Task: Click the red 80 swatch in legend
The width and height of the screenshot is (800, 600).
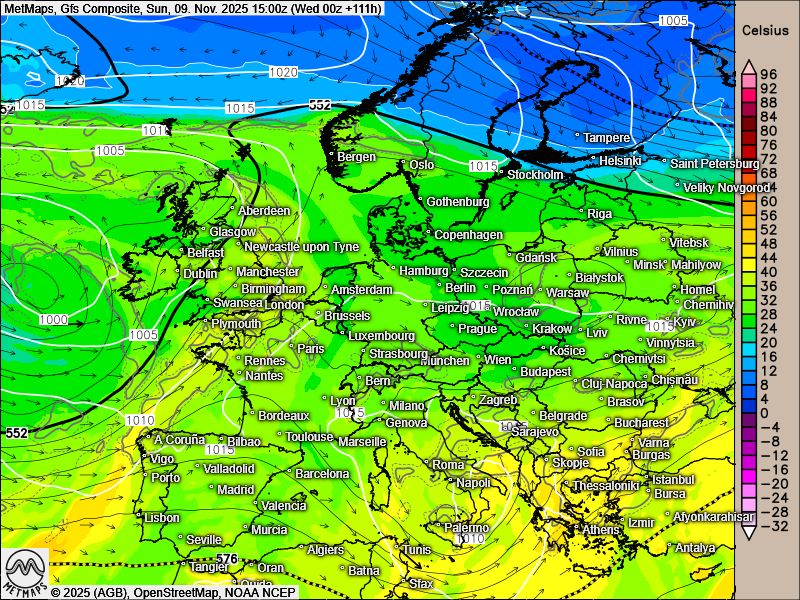Action: click(x=747, y=130)
